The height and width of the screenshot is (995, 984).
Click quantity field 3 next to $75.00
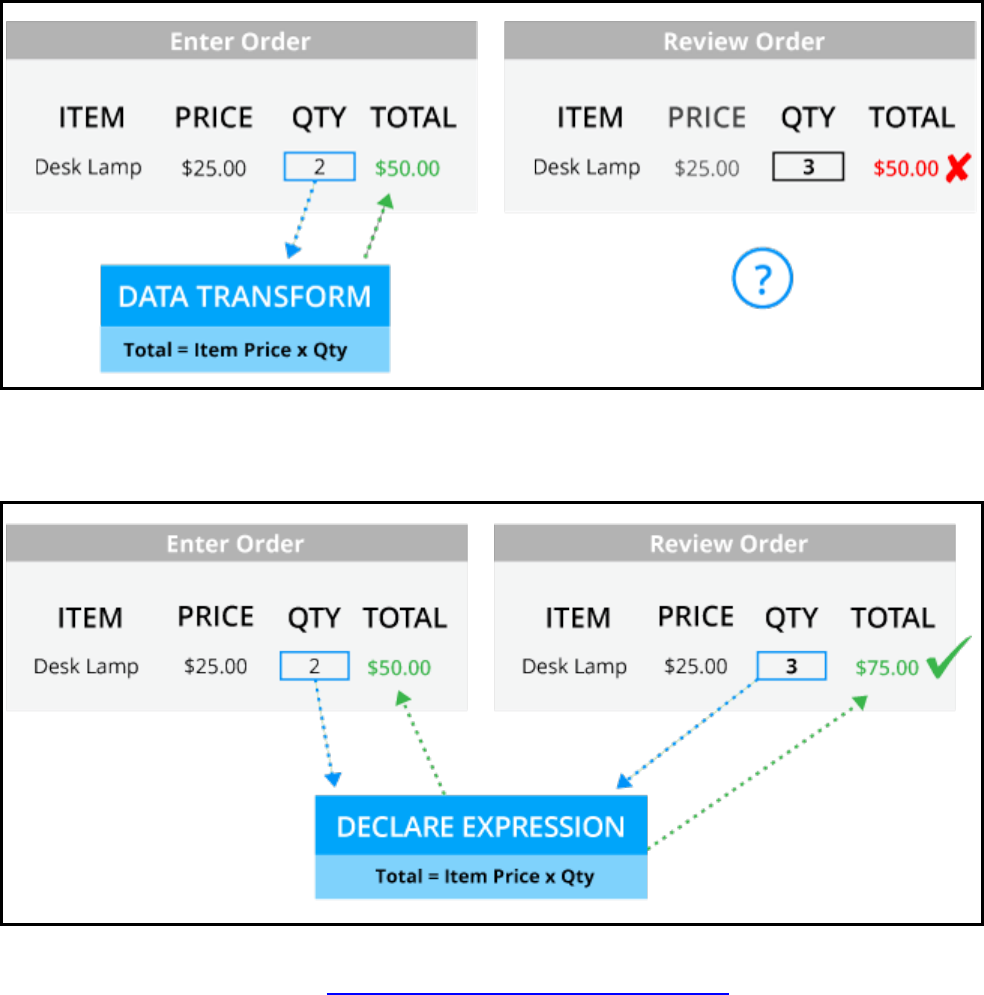791,666
